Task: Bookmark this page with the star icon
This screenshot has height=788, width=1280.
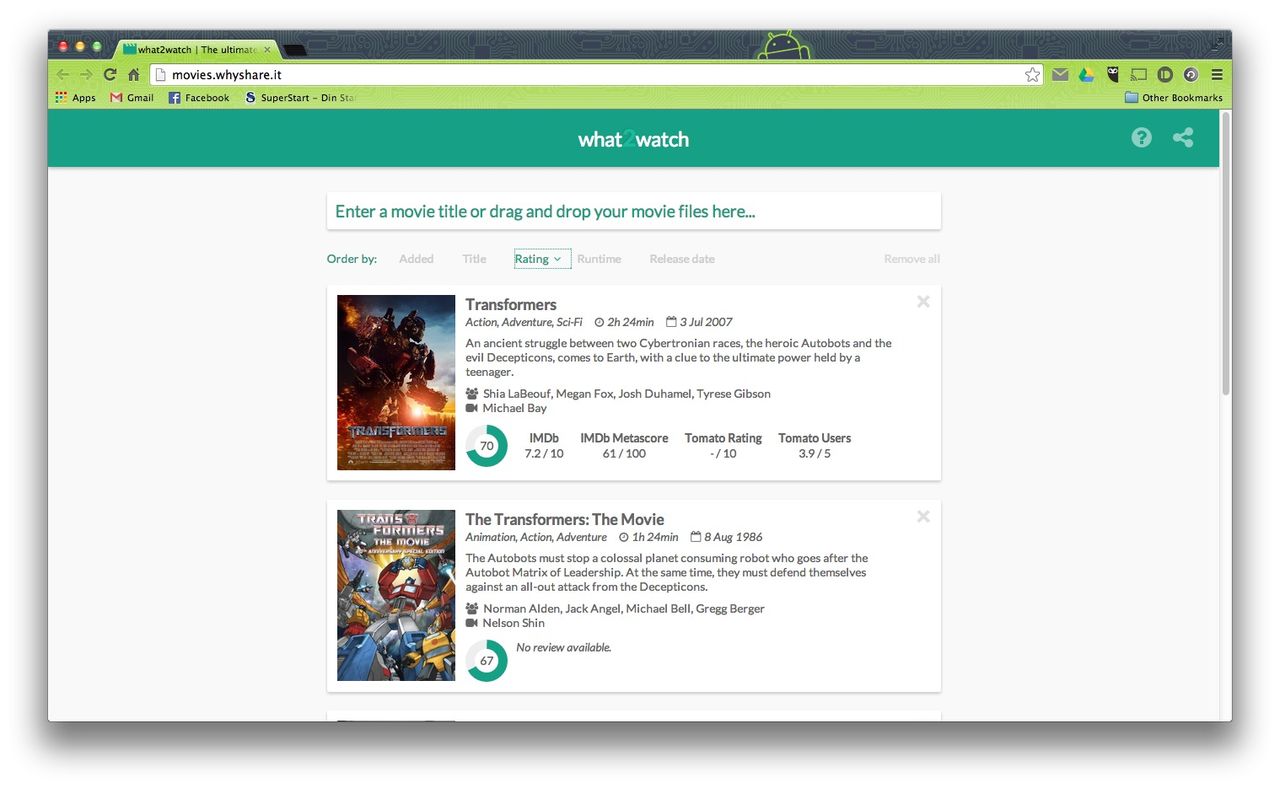Action: click(x=1032, y=74)
